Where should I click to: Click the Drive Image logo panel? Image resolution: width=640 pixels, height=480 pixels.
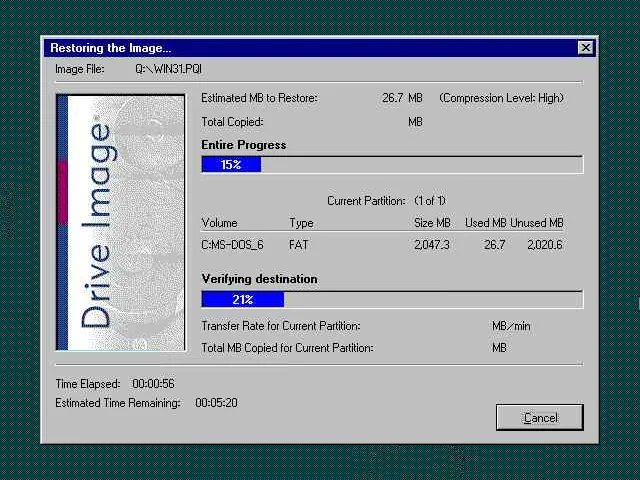[120, 222]
